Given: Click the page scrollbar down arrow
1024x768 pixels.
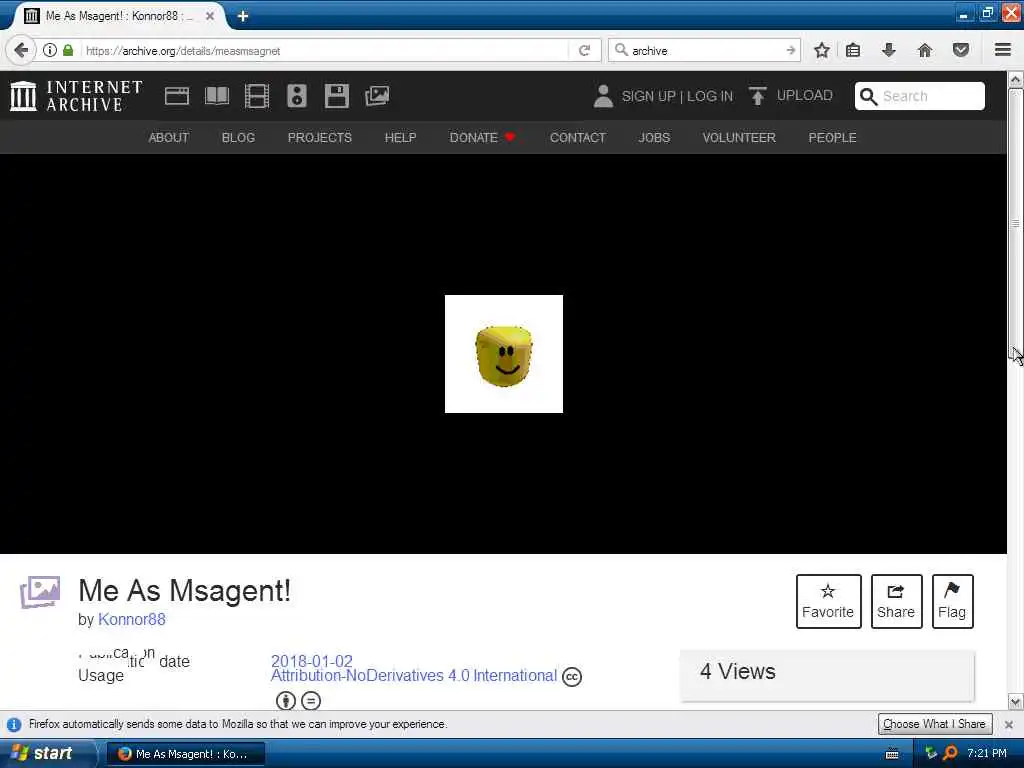Looking at the screenshot, I should pyautogui.click(x=1016, y=702).
